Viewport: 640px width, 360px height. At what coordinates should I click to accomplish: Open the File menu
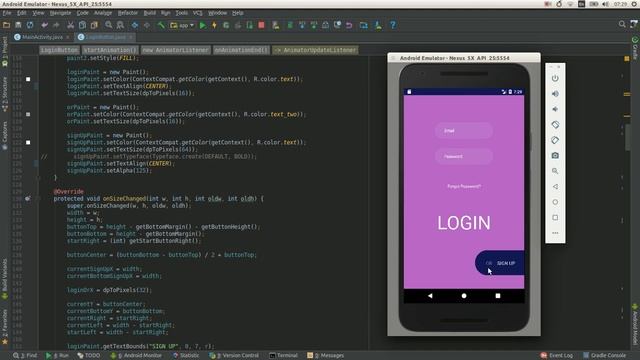(7, 13)
